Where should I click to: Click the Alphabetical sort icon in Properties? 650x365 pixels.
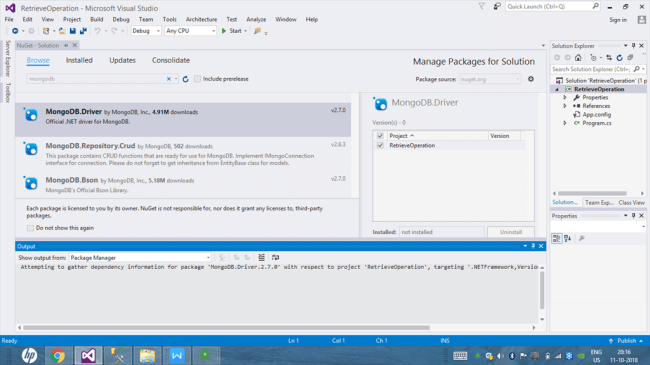point(568,238)
